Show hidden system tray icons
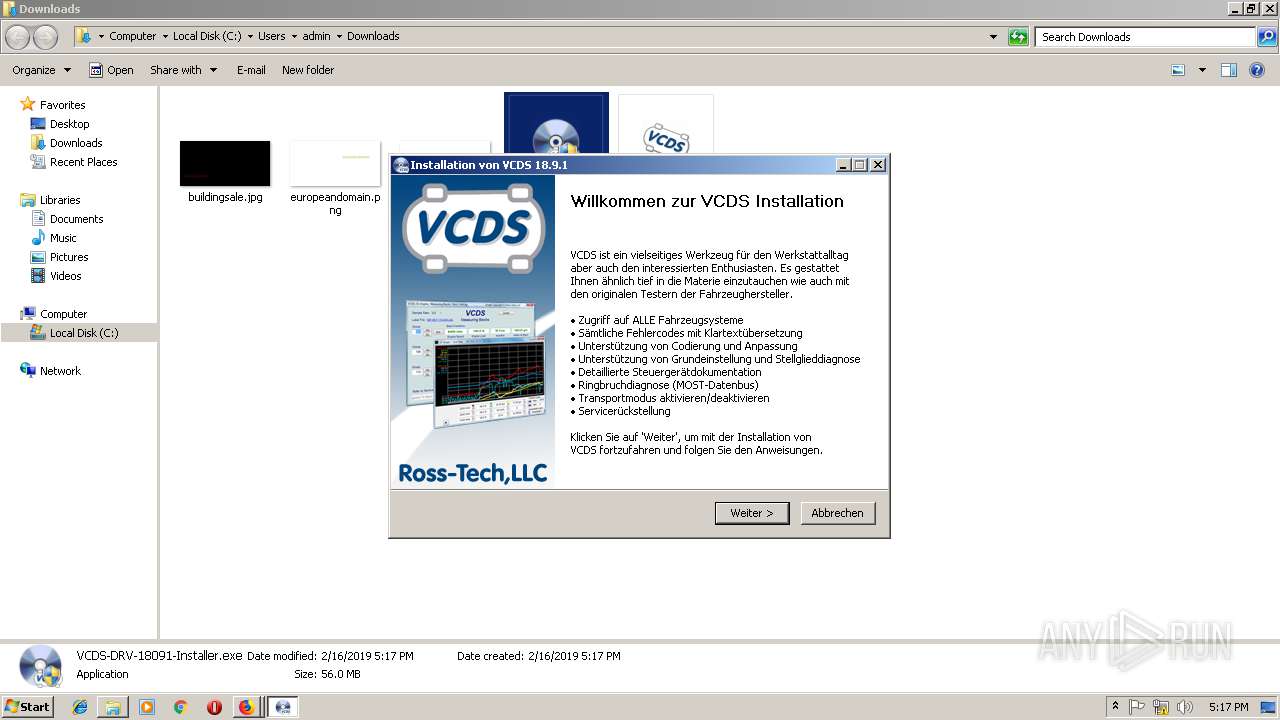This screenshot has height=720, width=1280. click(x=1115, y=707)
